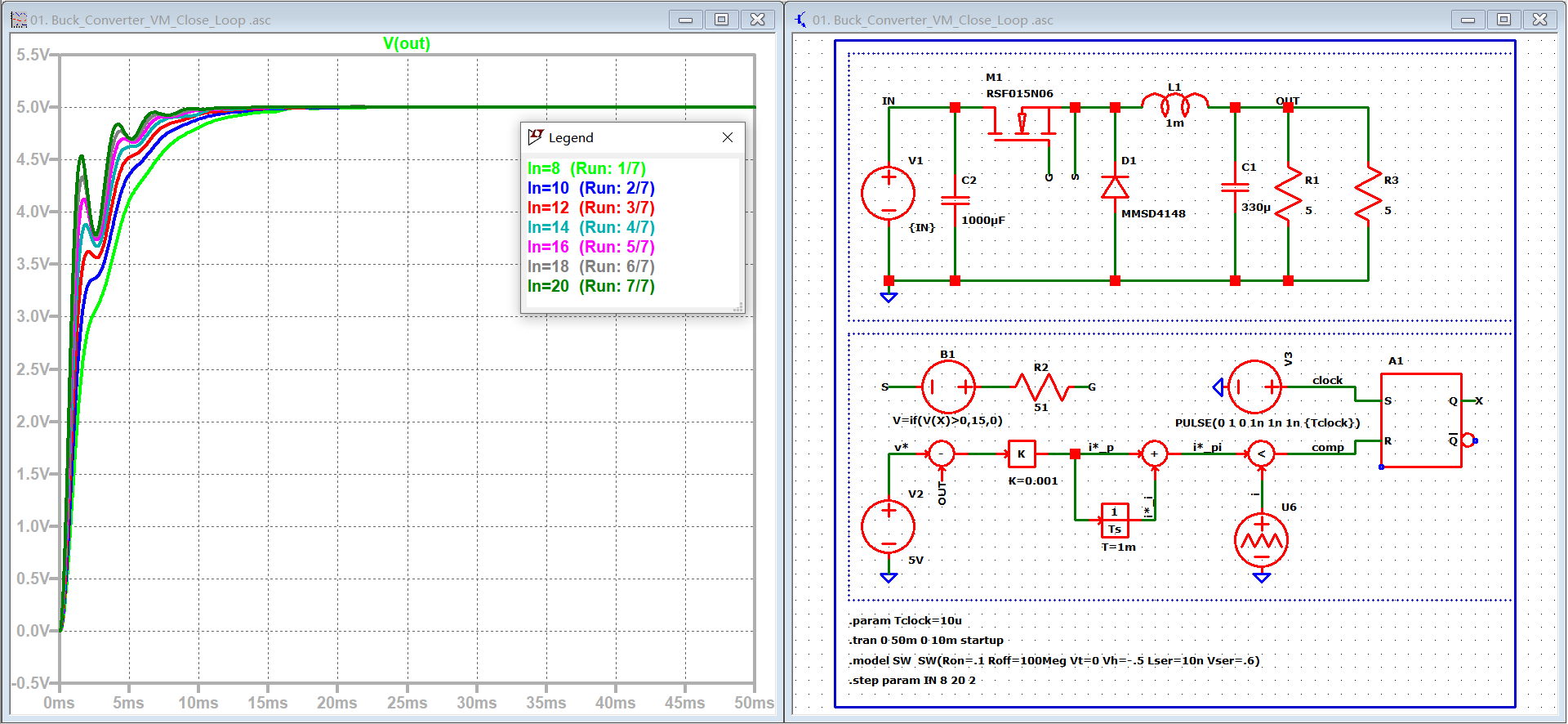1568x724 pixels.
Task: Select the M1 RSF015N06 MOSFET symbol
Action: (1021, 126)
